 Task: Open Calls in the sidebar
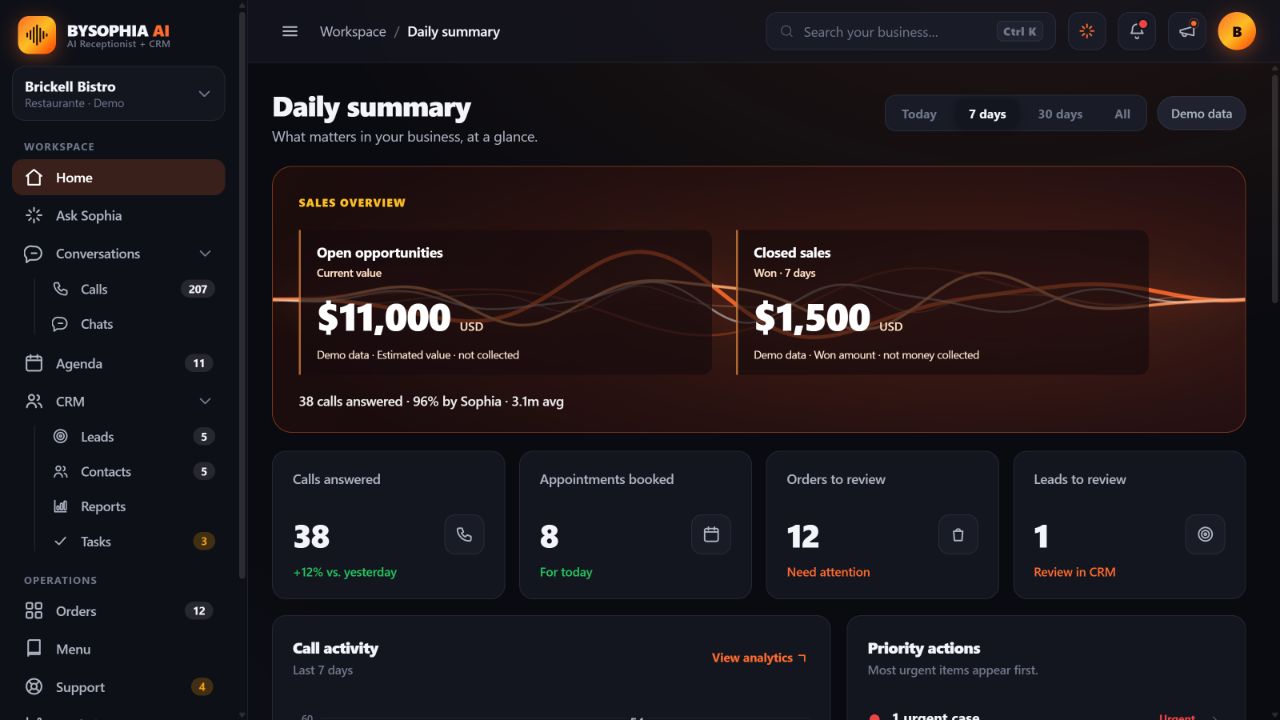point(132,289)
